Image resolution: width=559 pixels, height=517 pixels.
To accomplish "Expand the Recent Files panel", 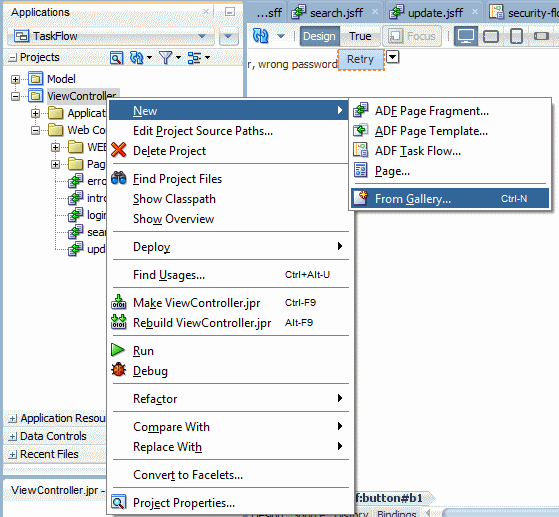I will click(12, 454).
